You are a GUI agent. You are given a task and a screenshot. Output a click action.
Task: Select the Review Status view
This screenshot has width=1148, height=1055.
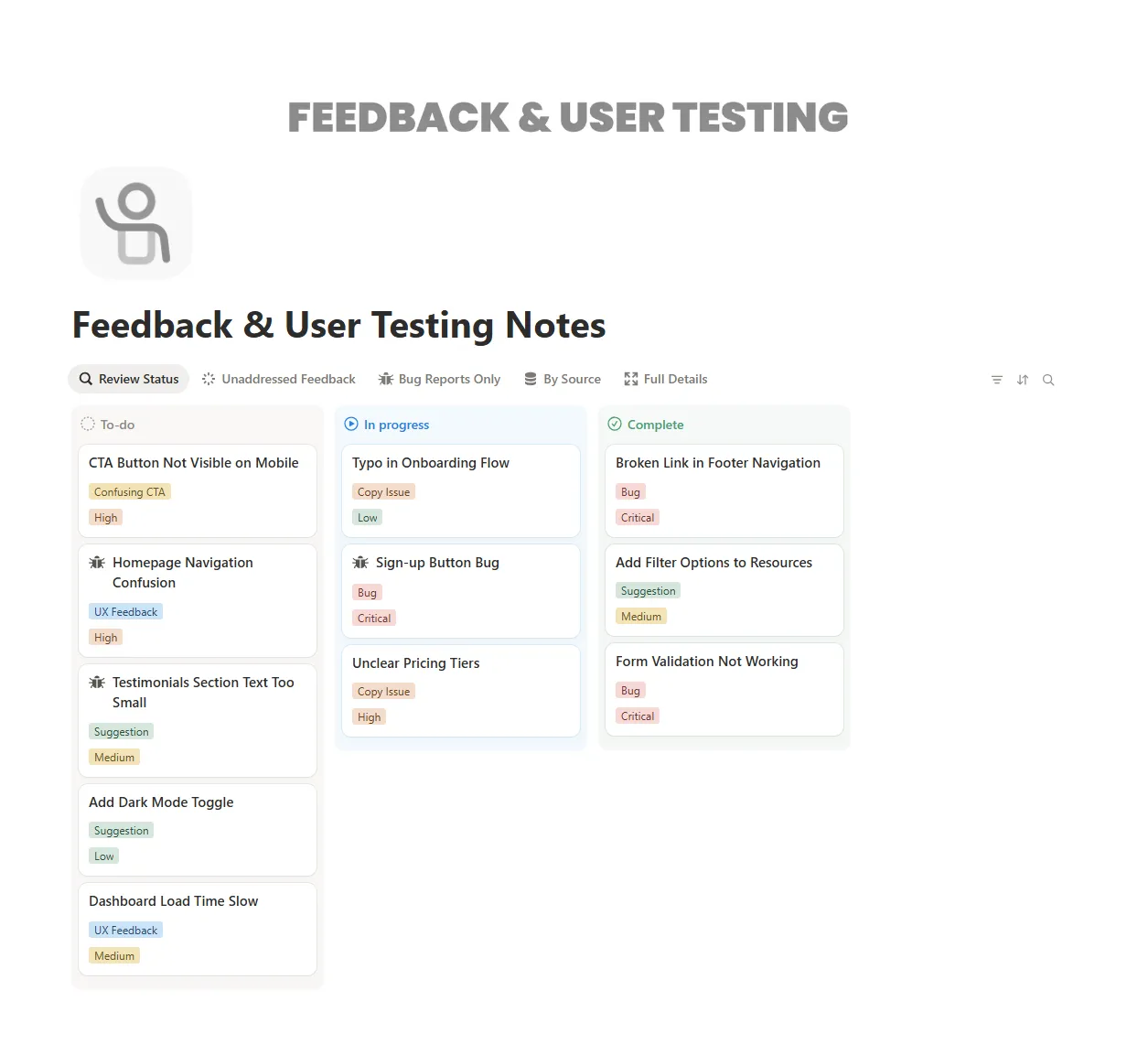tap(128, 379)
